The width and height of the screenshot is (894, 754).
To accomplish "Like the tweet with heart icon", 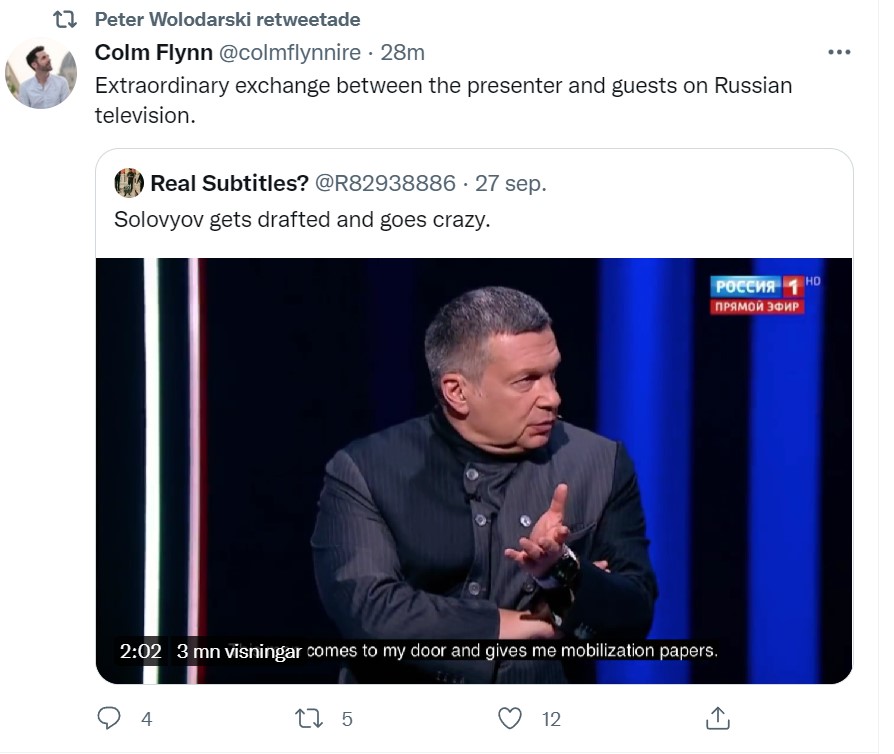I will [510, 718].
